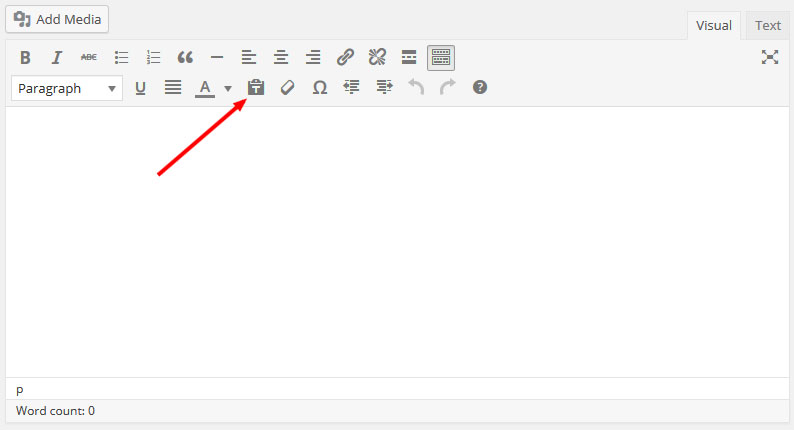This screenshot has height=430, width=794.
Task: Toggle the toolbar kitchen sink button
Action: click(x=441, y=58)
